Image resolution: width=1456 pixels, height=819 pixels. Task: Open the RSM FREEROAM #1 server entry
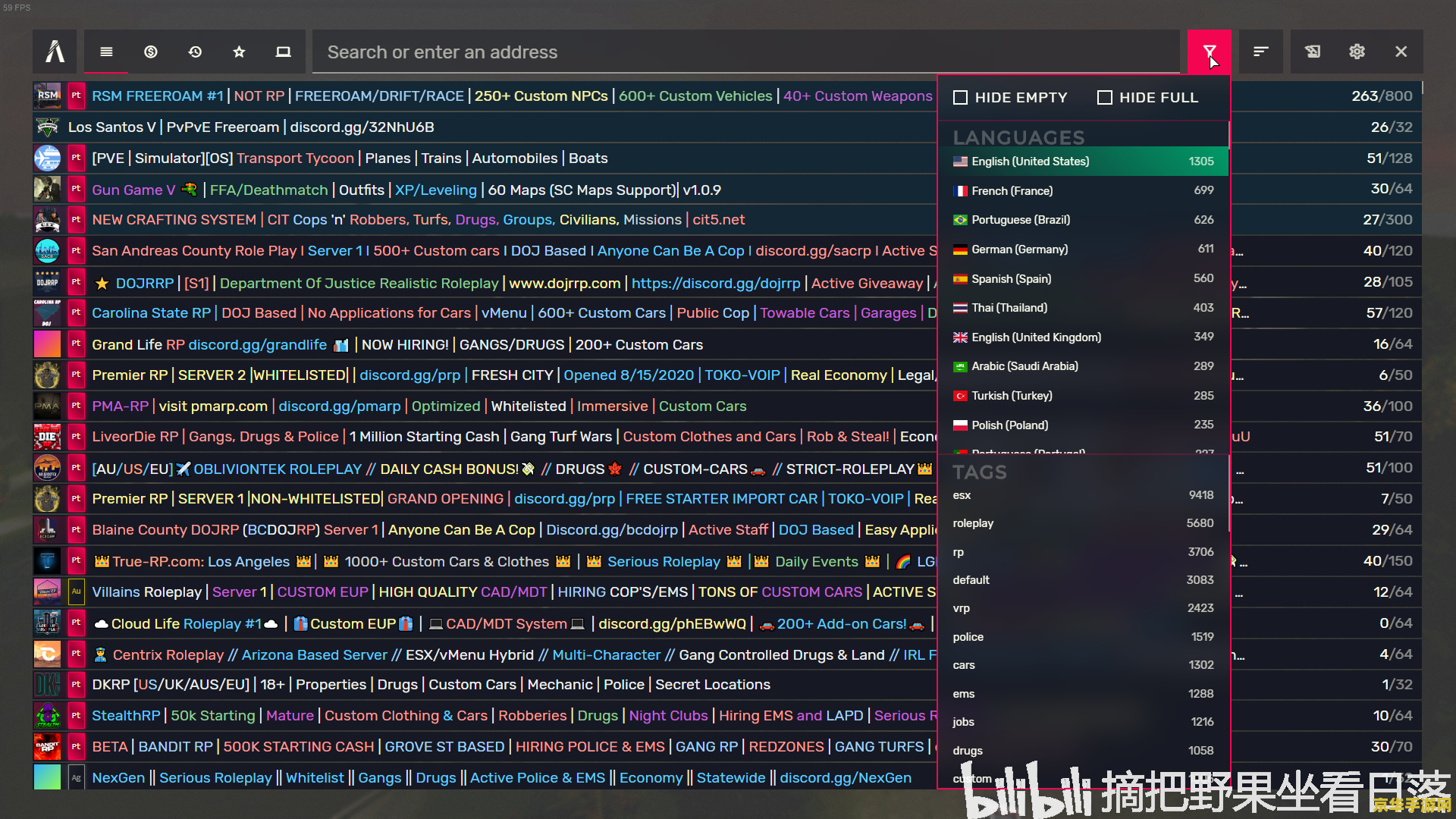[485, 96]
